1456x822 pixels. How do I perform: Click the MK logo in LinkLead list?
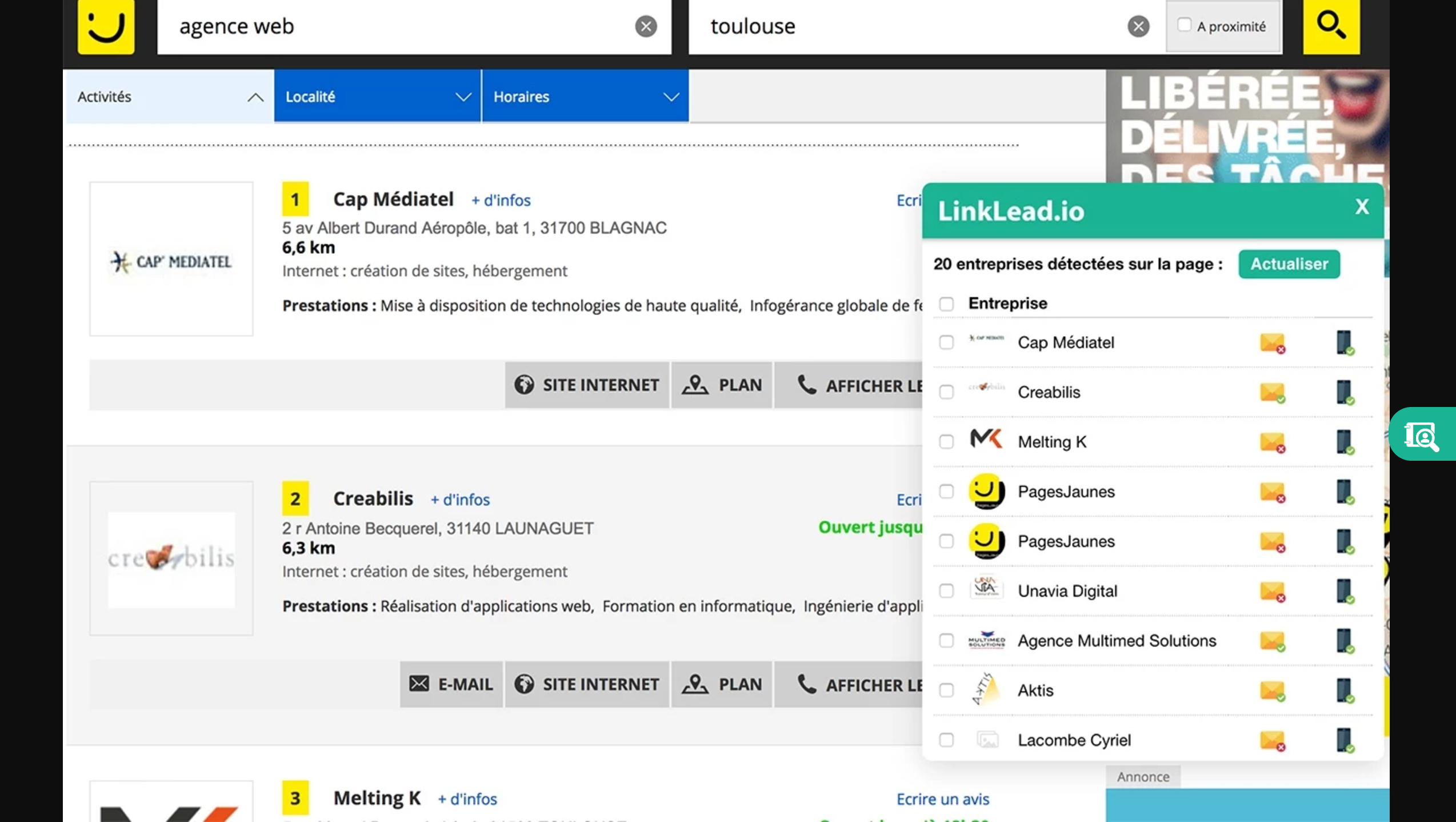[x=986, y=440]
